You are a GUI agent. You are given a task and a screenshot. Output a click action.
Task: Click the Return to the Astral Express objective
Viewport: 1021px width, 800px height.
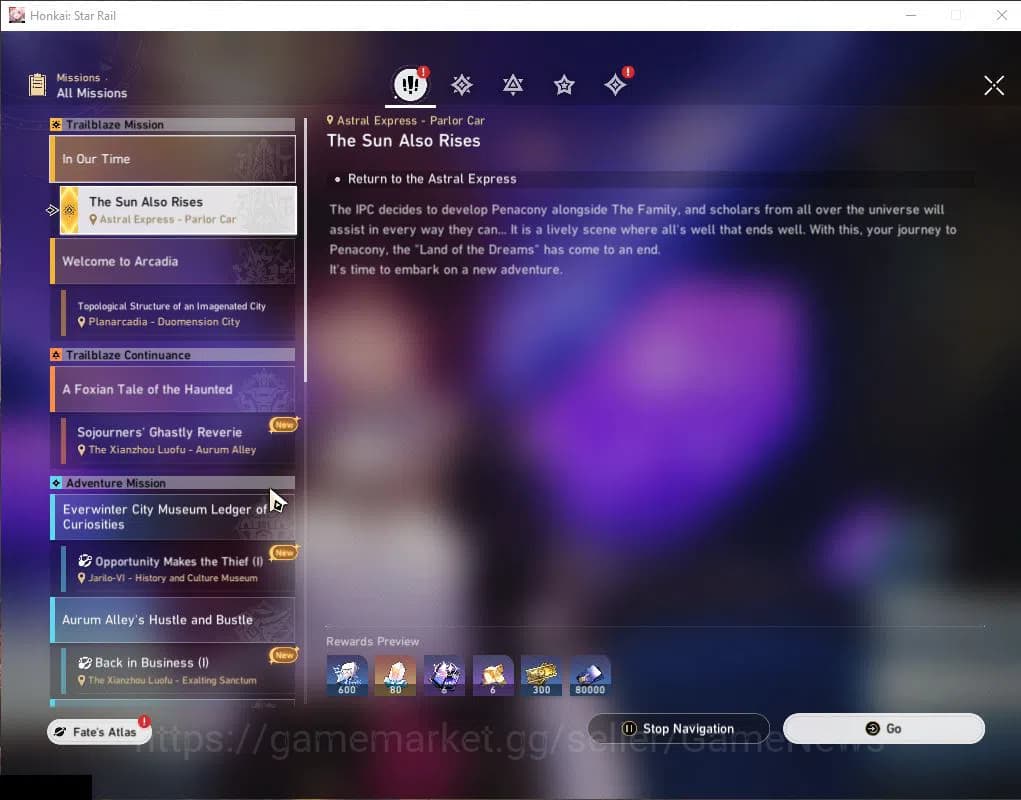coord(432,179)
